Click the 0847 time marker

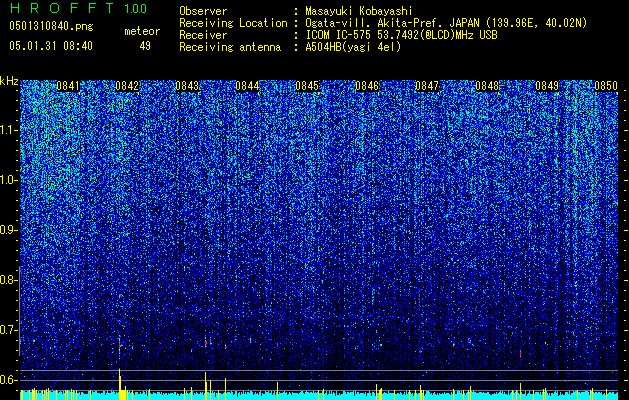point(427,86)
